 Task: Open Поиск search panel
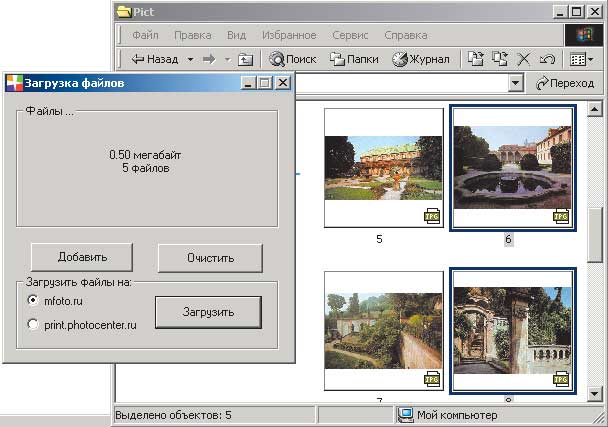[292, 59]
